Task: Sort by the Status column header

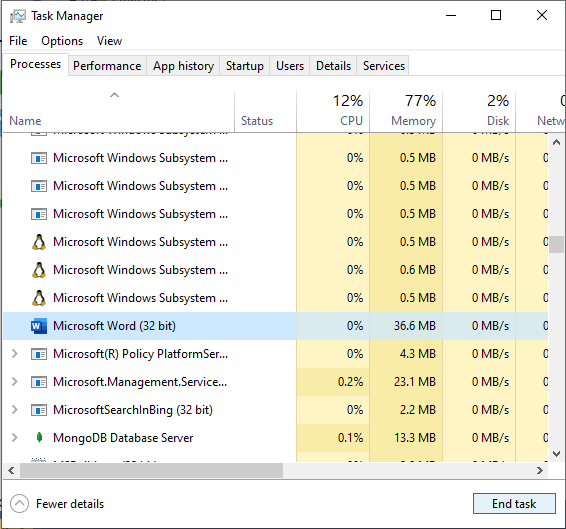Action: pyautogui.click(x=265, y=112)
